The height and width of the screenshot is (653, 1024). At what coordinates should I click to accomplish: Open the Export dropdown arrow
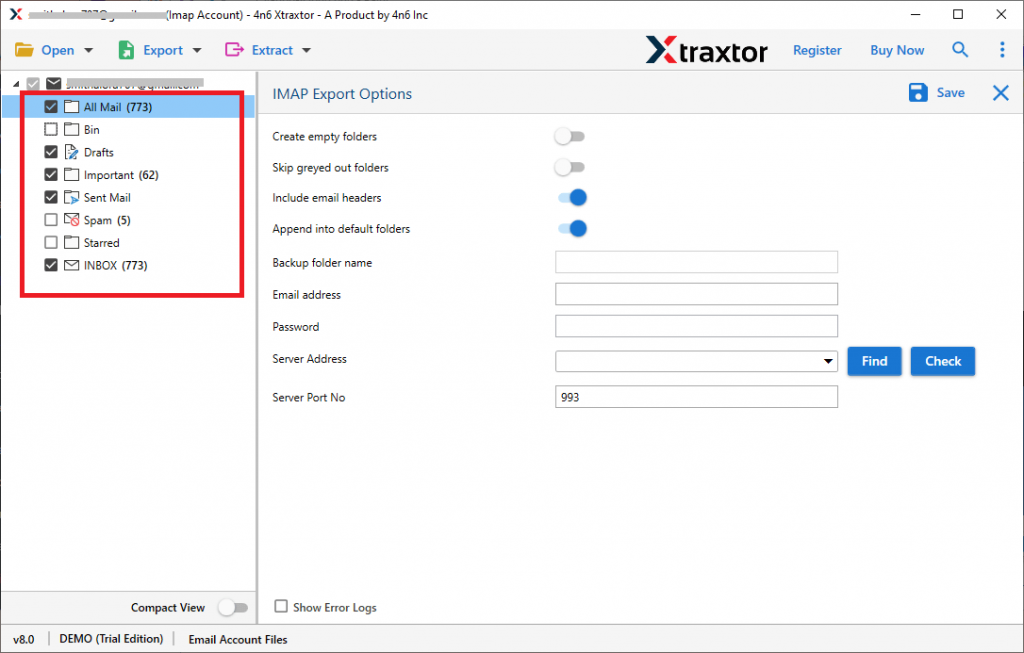[x=196, y=49]
